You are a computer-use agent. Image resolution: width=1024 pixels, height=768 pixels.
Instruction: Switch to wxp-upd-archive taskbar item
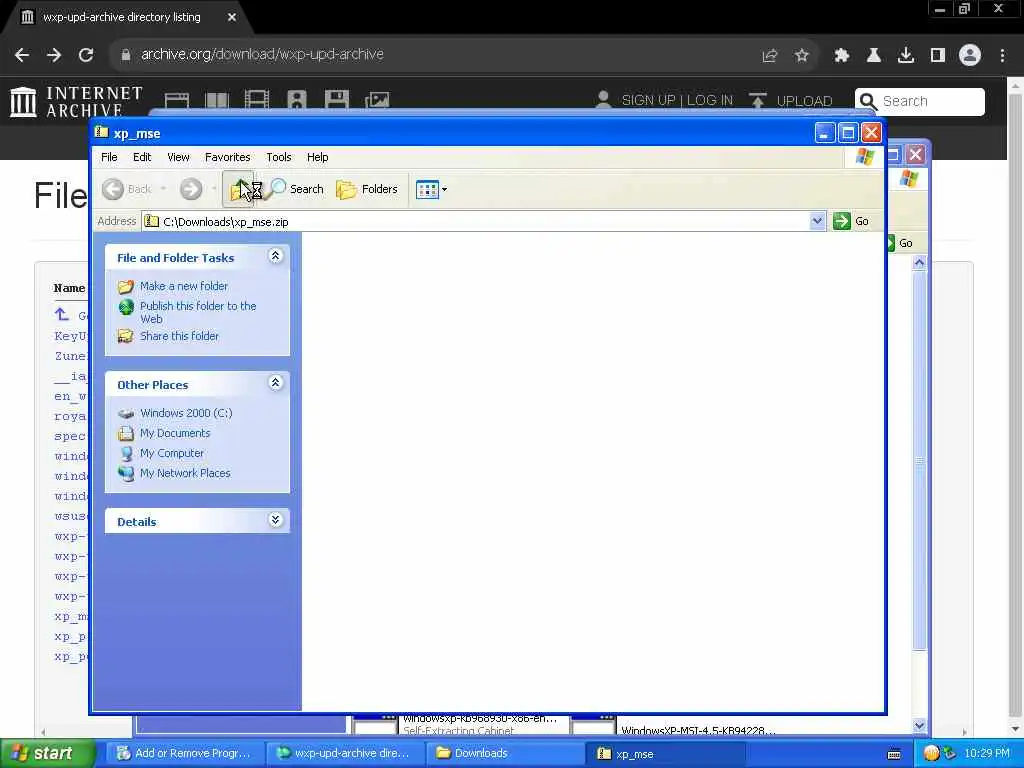coord(345,754)
